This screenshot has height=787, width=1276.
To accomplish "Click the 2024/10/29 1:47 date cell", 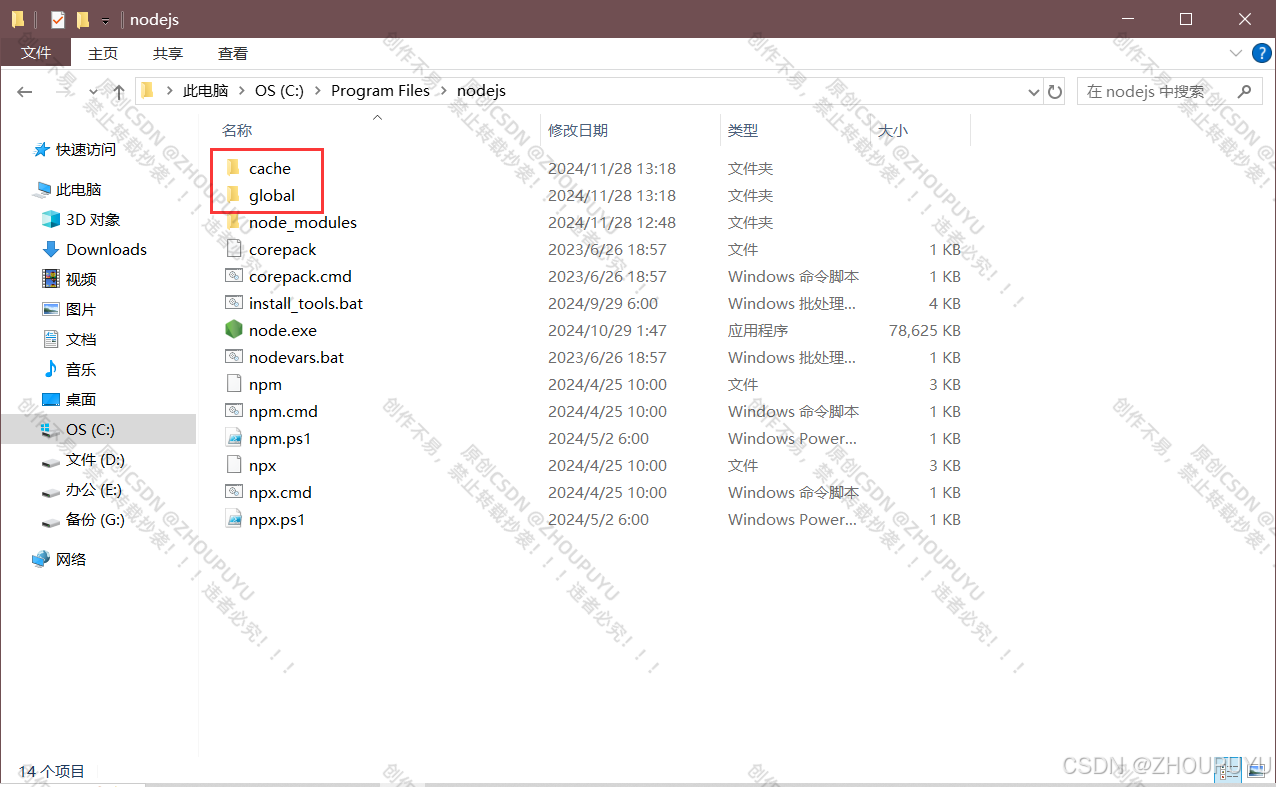I will pyautogui.click(x=607, y=330).
